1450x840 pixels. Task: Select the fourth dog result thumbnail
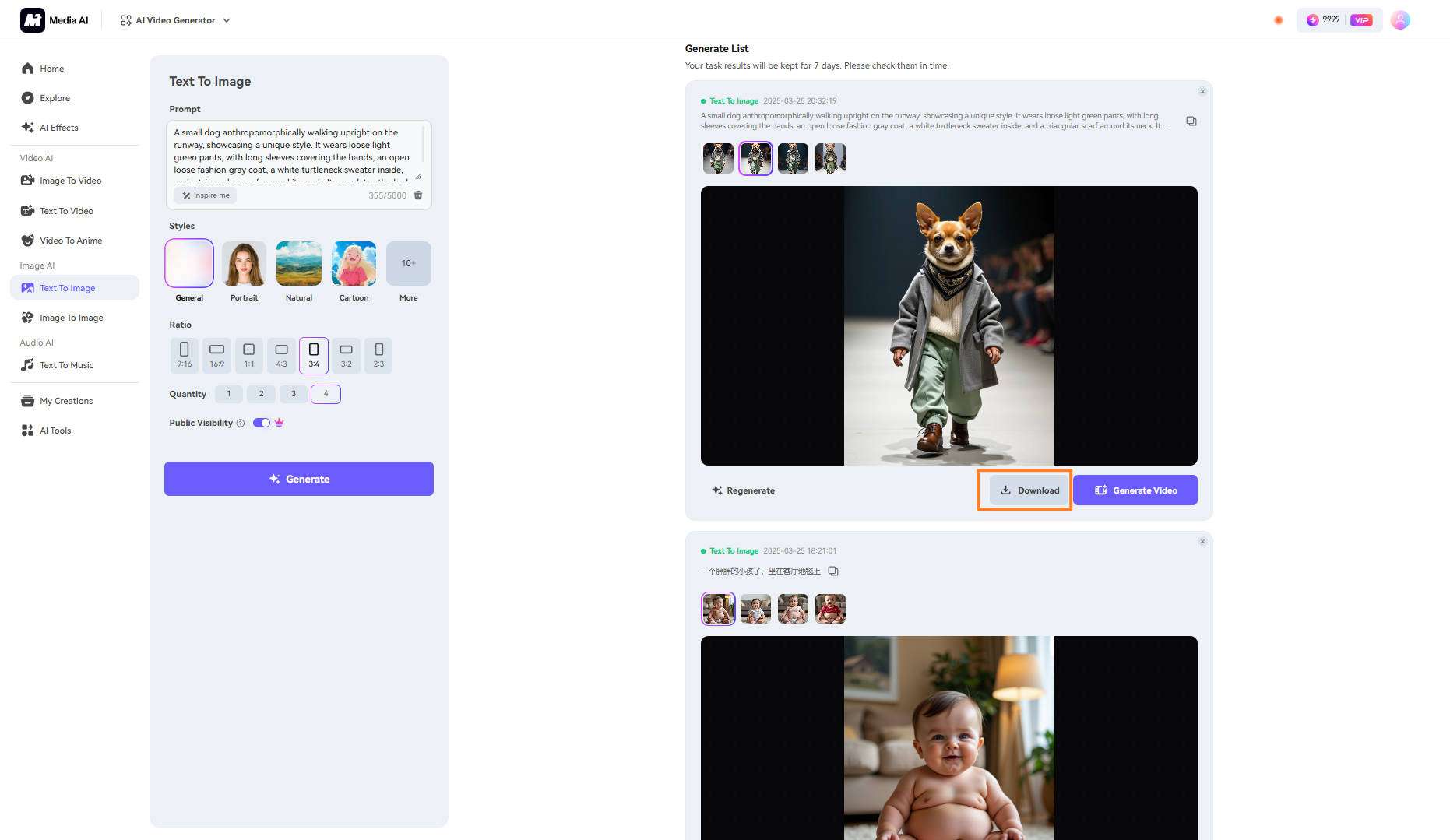pos(830,159)
